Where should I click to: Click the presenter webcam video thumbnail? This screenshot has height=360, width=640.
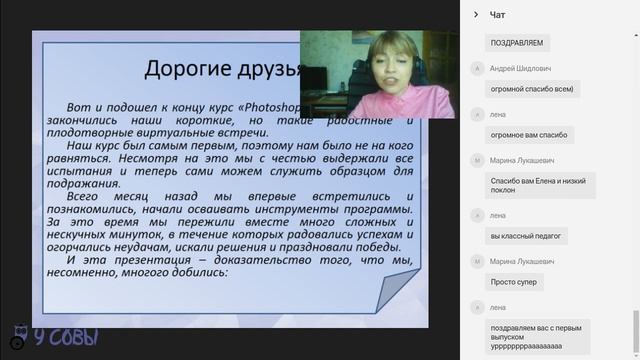click(377, 74)
